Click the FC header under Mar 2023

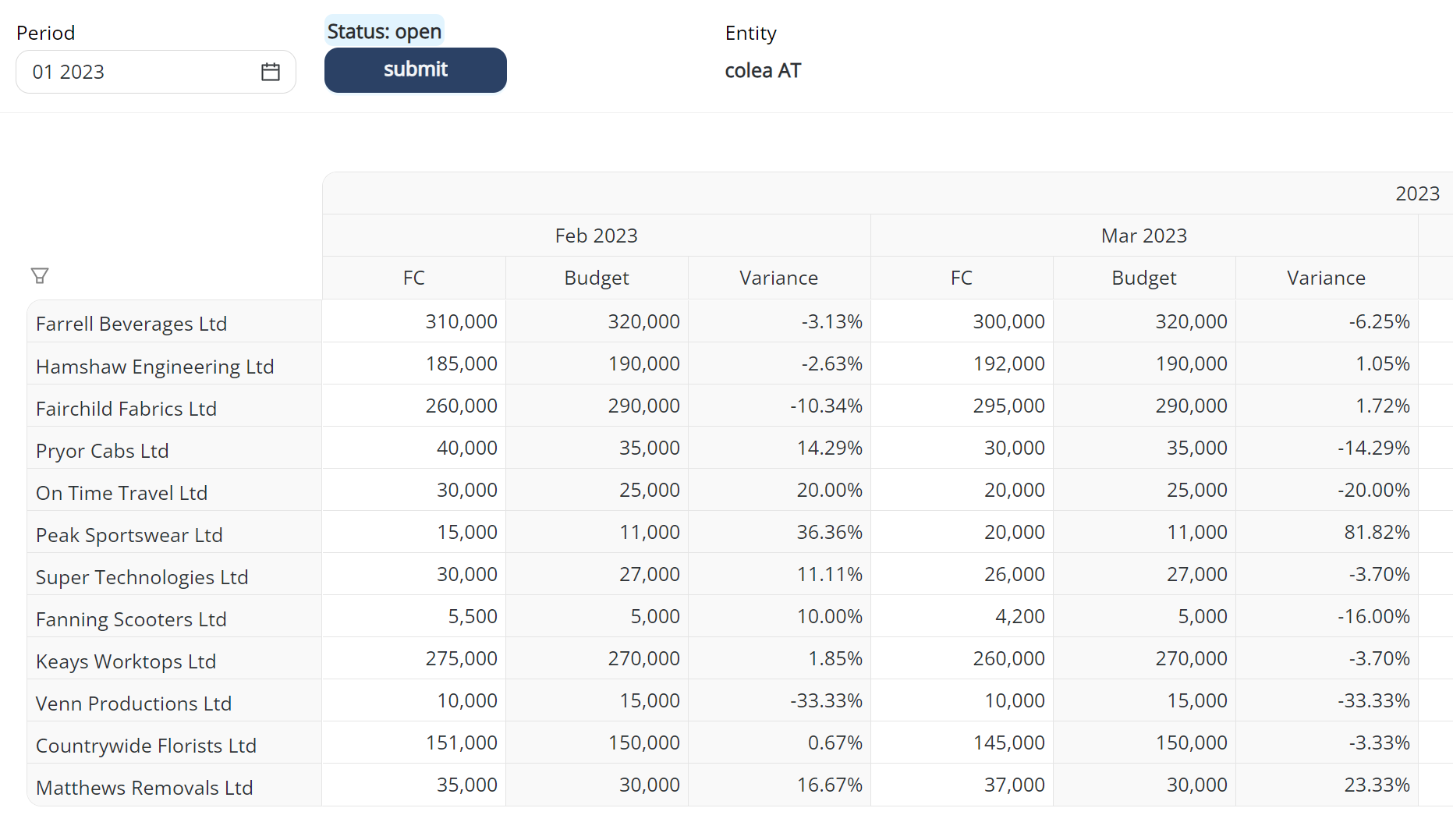tap(962, 278)
